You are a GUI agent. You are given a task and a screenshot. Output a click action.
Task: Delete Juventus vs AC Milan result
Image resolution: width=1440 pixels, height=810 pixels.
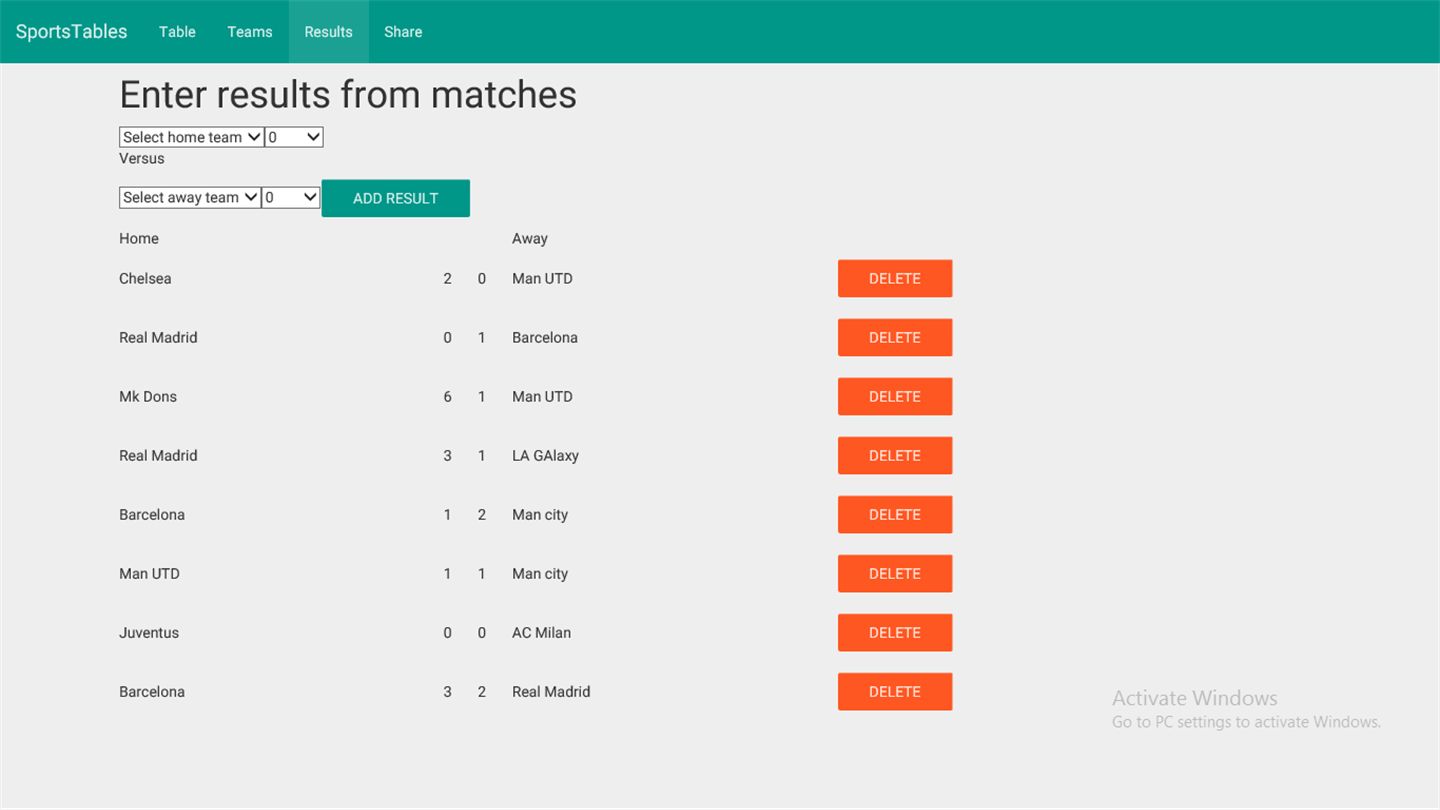[x=894, y=633]
